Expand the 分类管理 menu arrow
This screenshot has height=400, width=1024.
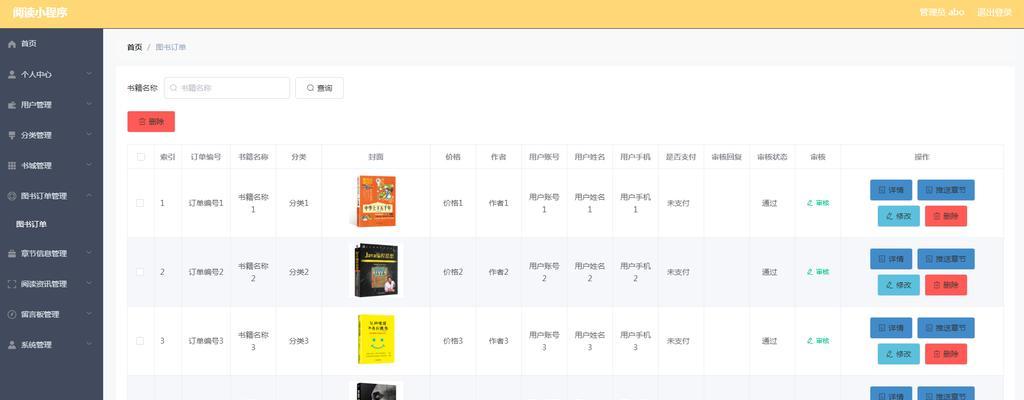89,135
